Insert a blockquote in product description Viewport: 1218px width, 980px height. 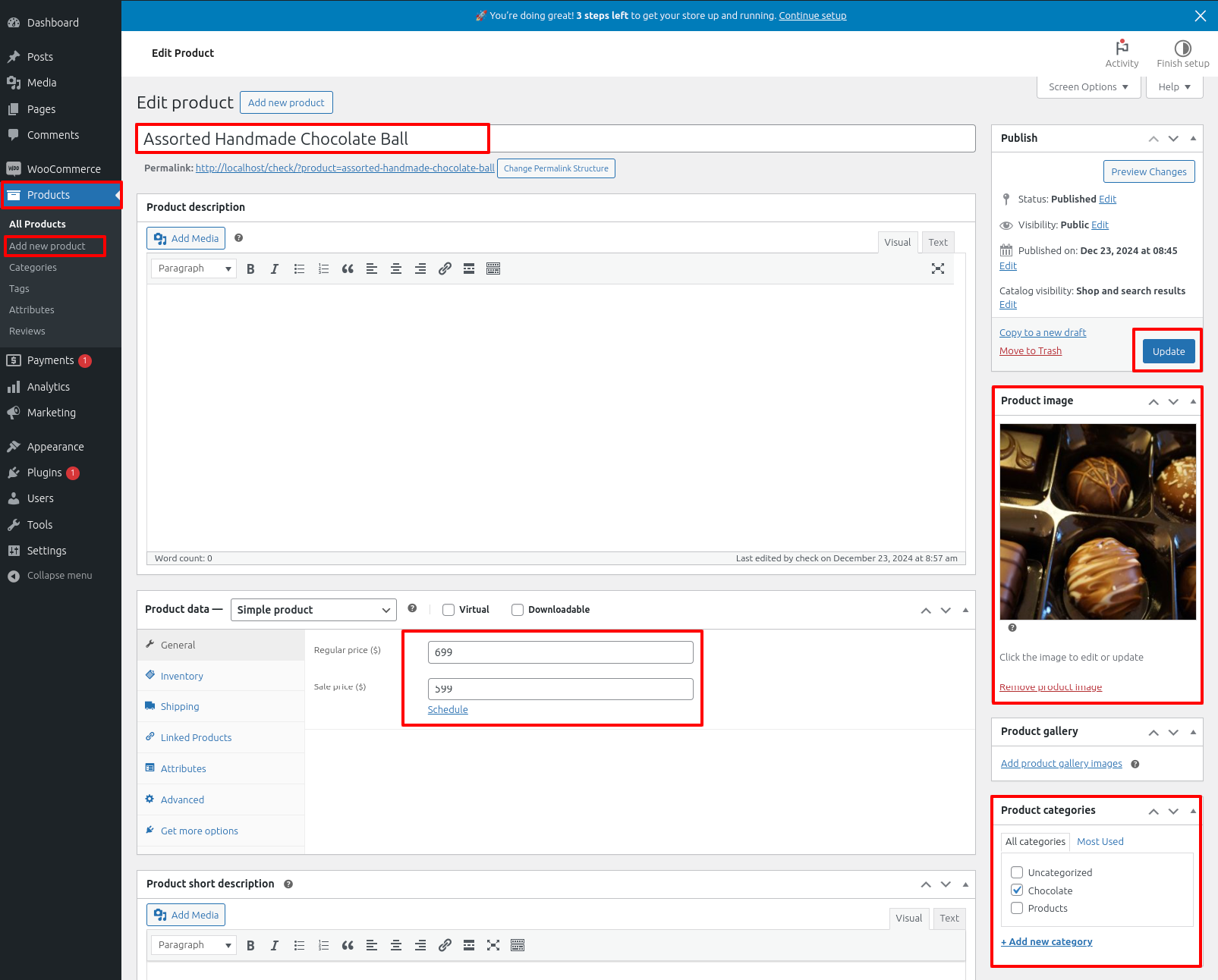pyautogui.click(x=348, y=269)
